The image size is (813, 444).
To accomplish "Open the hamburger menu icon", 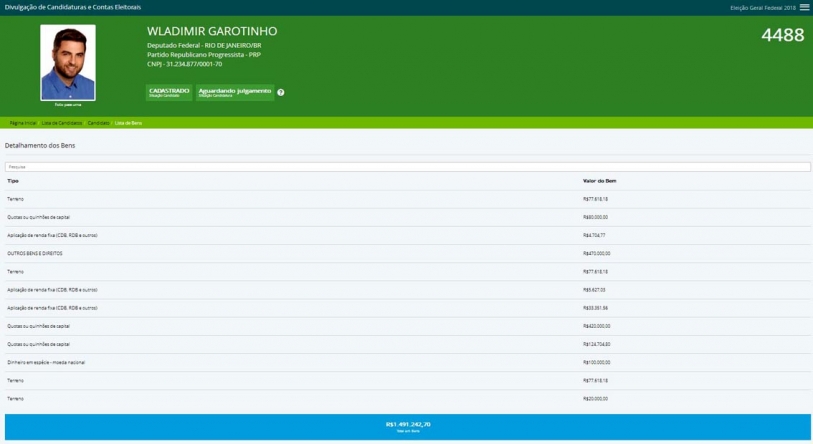I will pyautogui.click(x=805, y=7).
